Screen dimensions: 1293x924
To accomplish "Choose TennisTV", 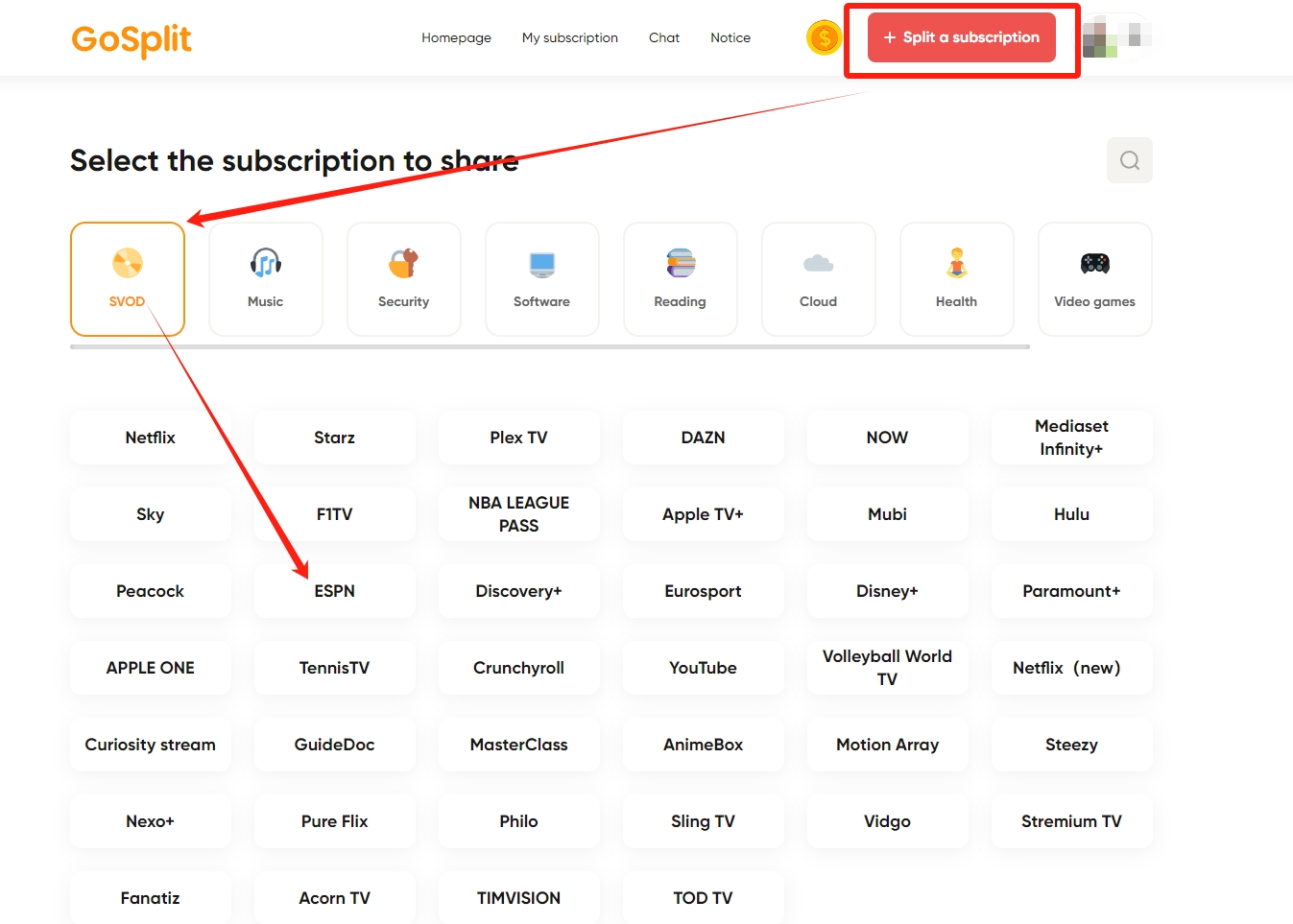I will click(335, 668).
